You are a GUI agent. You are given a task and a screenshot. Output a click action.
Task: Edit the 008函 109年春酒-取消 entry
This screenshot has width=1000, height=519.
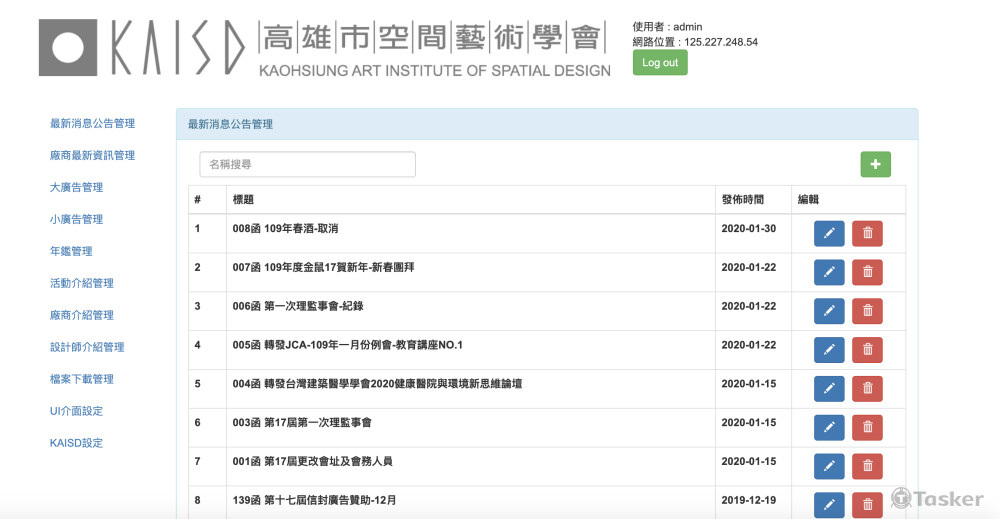click(x=829, y=233)
